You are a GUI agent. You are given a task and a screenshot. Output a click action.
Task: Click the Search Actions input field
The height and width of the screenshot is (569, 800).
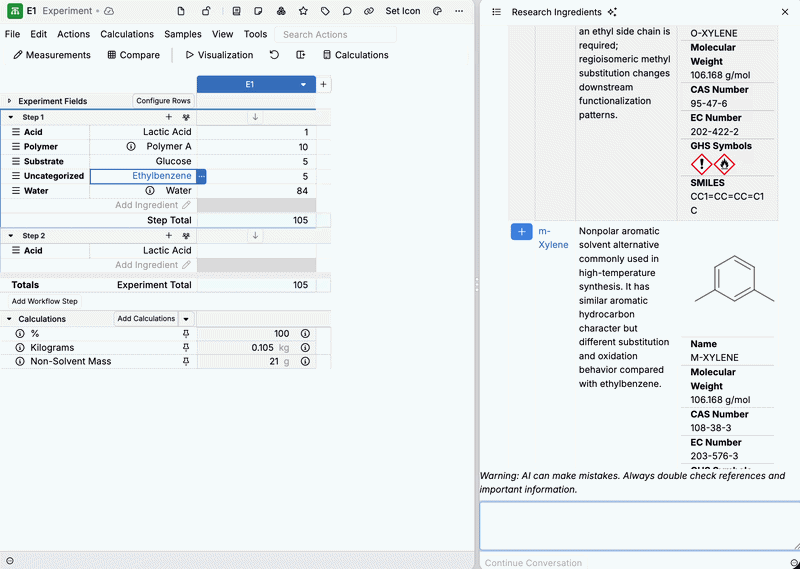(336, 34)
